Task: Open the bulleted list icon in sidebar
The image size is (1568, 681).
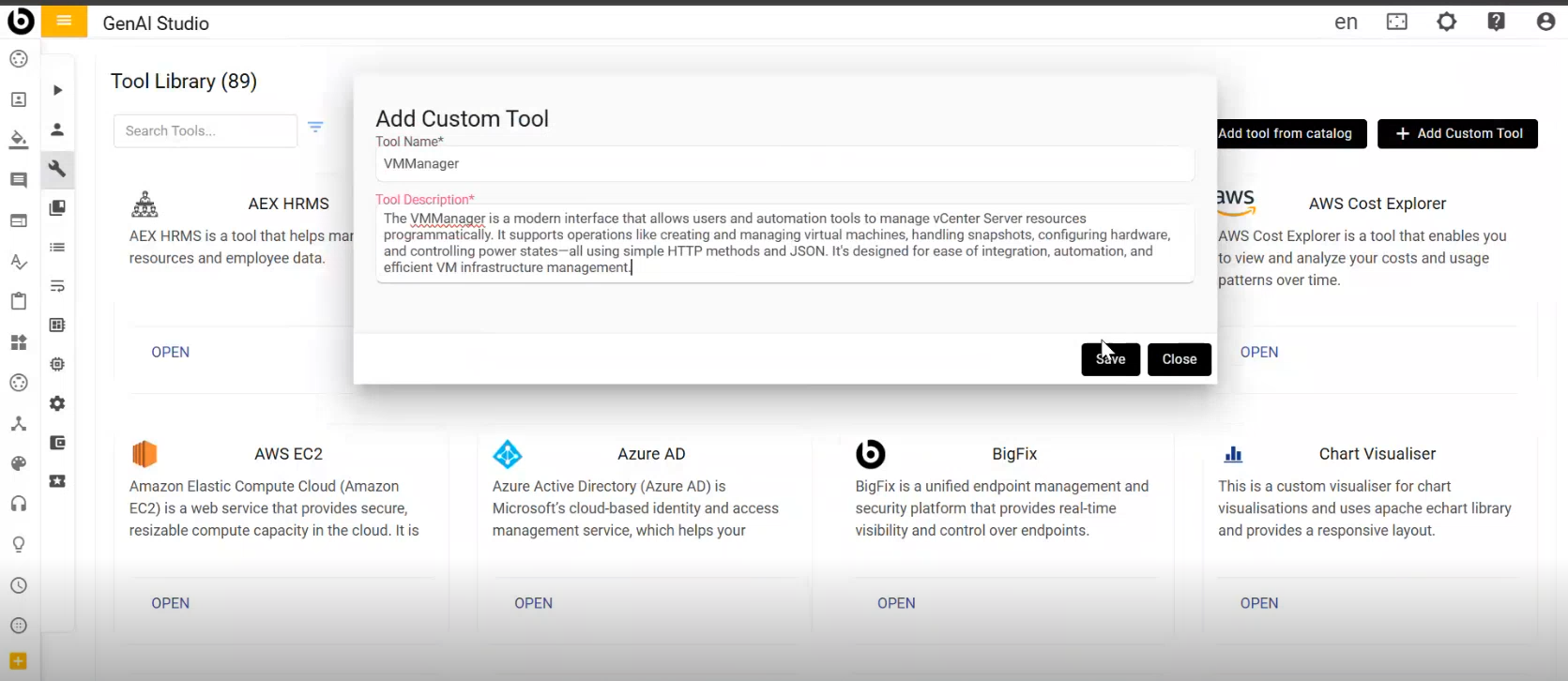Action: [57, 248]
